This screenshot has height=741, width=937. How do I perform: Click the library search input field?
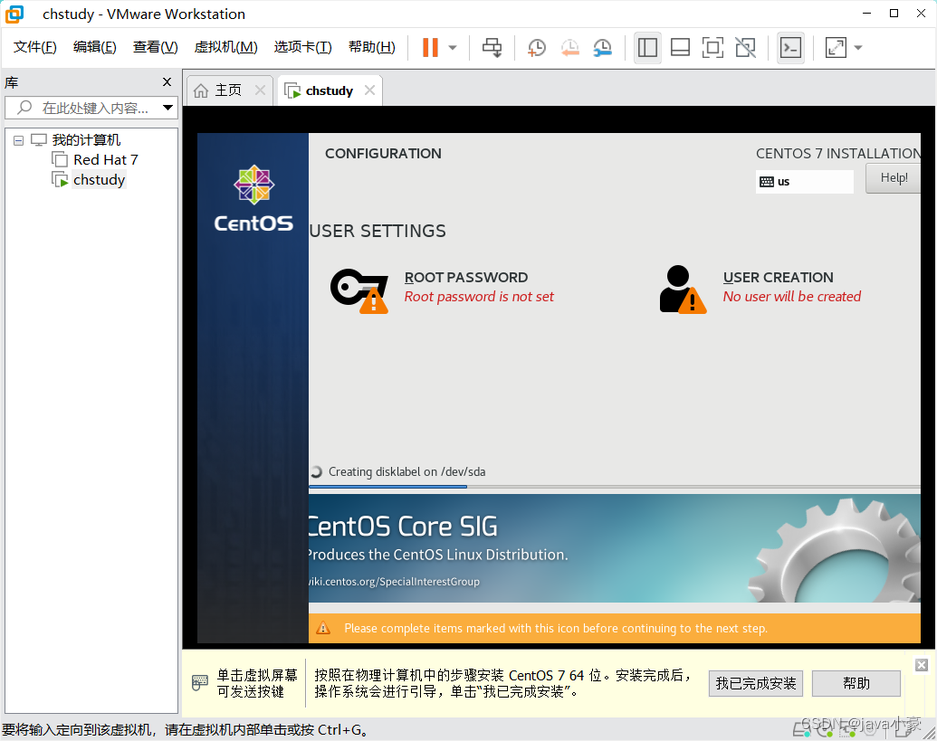click(90, 108)
